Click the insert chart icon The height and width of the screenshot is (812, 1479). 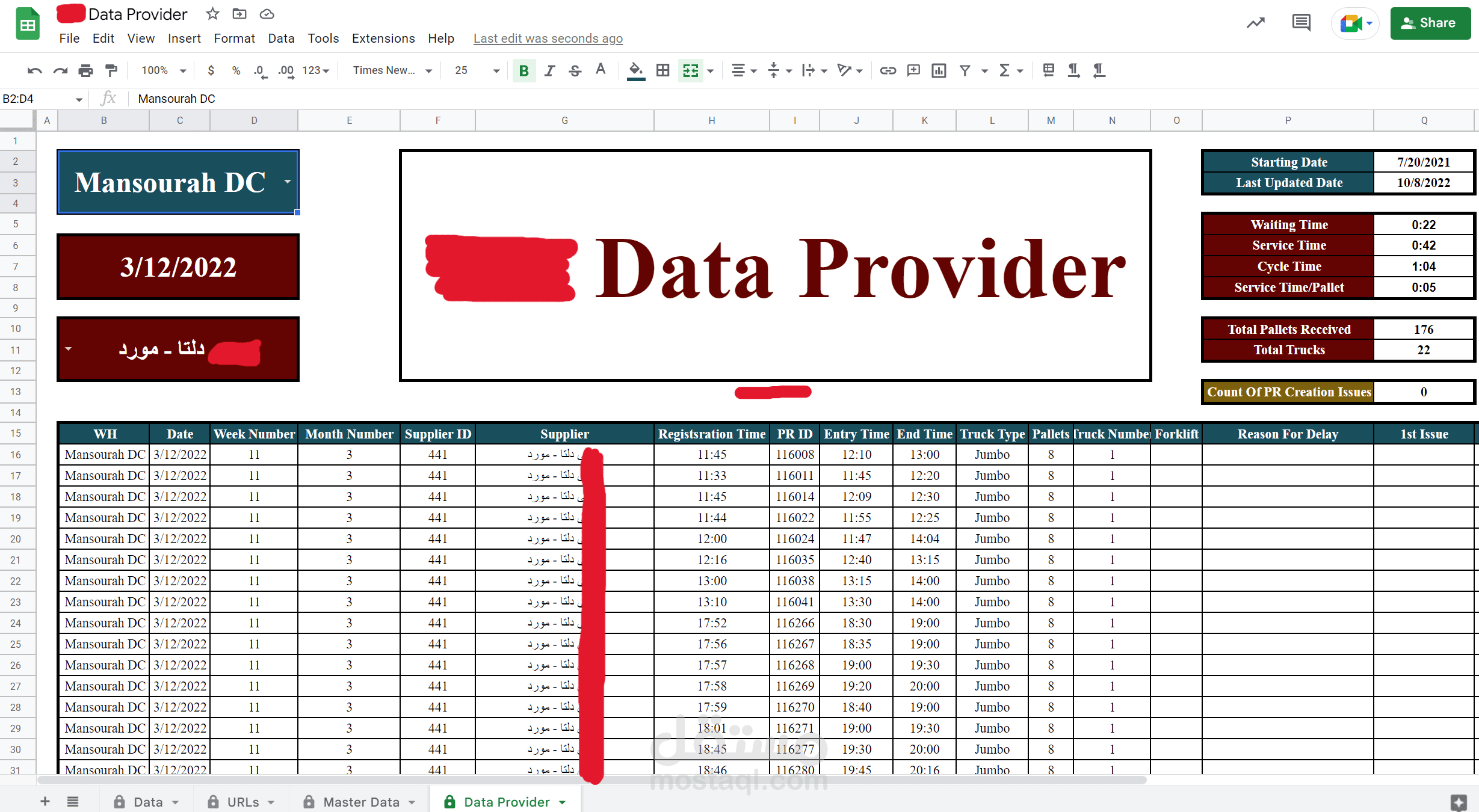(x=939, y=71)
